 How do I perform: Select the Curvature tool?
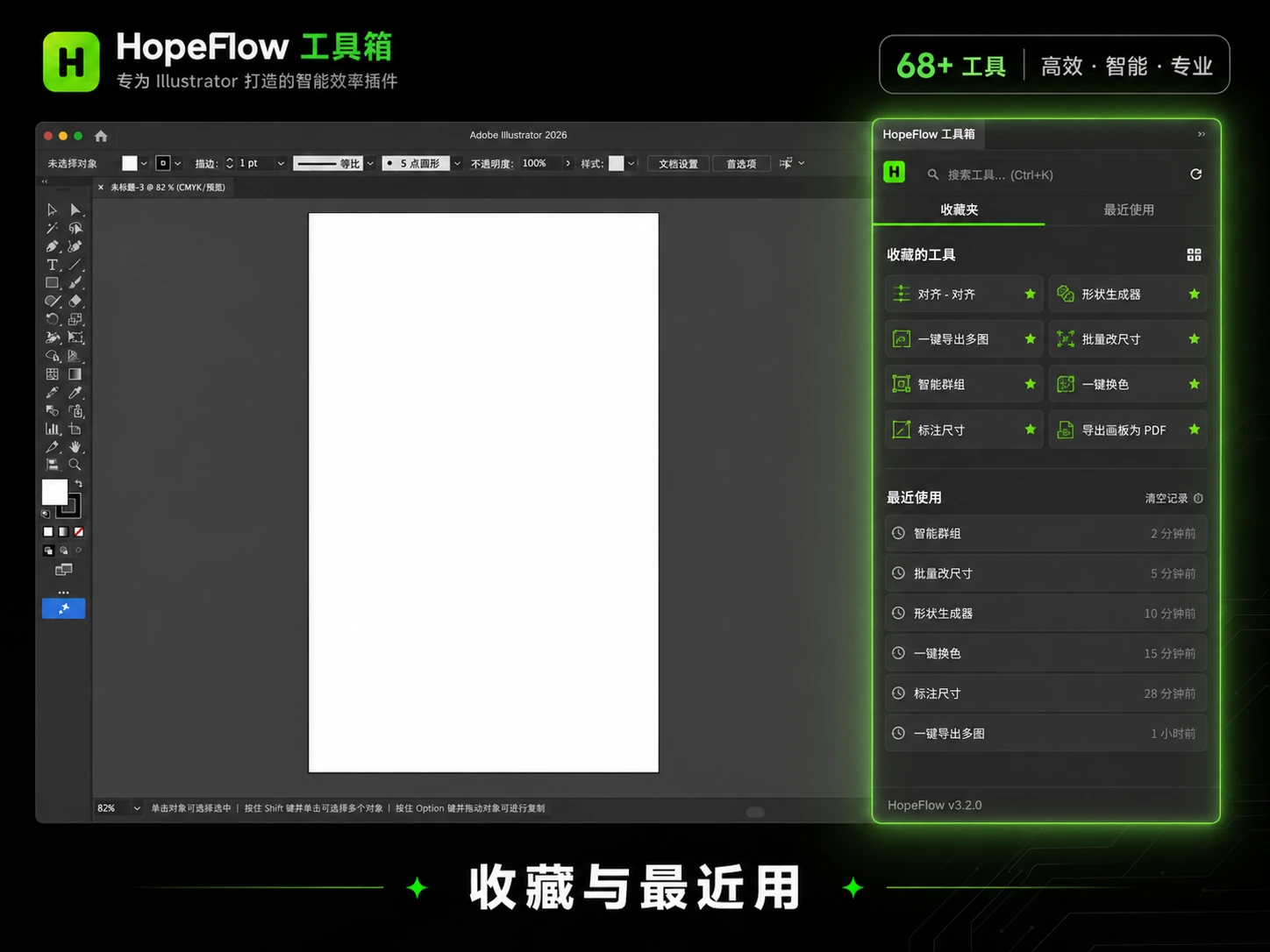(x=75, y=246)
